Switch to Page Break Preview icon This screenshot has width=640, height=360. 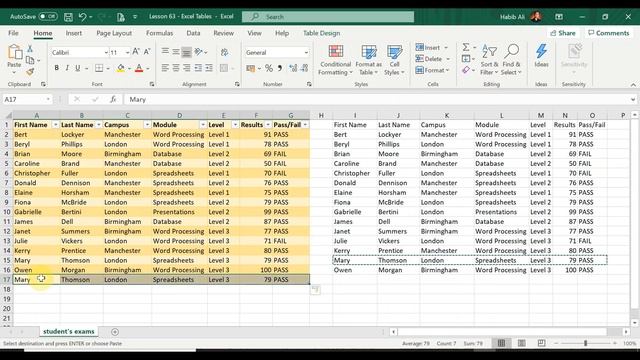point(541,343)
